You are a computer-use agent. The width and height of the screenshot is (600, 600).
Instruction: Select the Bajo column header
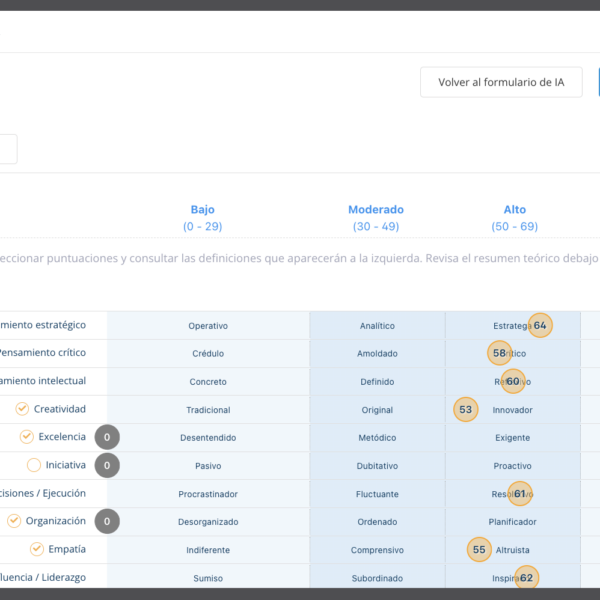click(x=202, y=210)
